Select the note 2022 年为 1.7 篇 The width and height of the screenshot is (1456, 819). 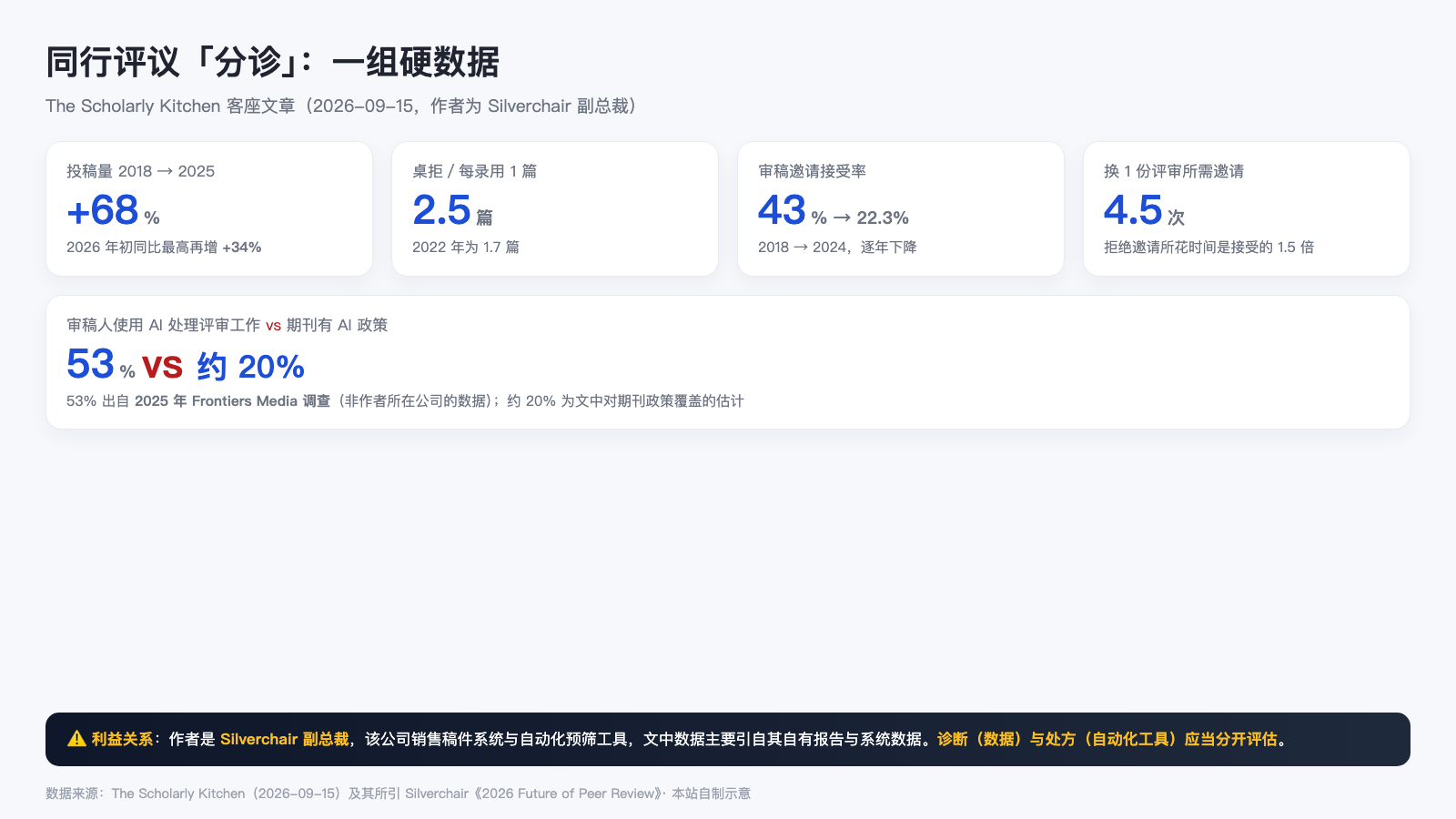(x=466, y=248)
